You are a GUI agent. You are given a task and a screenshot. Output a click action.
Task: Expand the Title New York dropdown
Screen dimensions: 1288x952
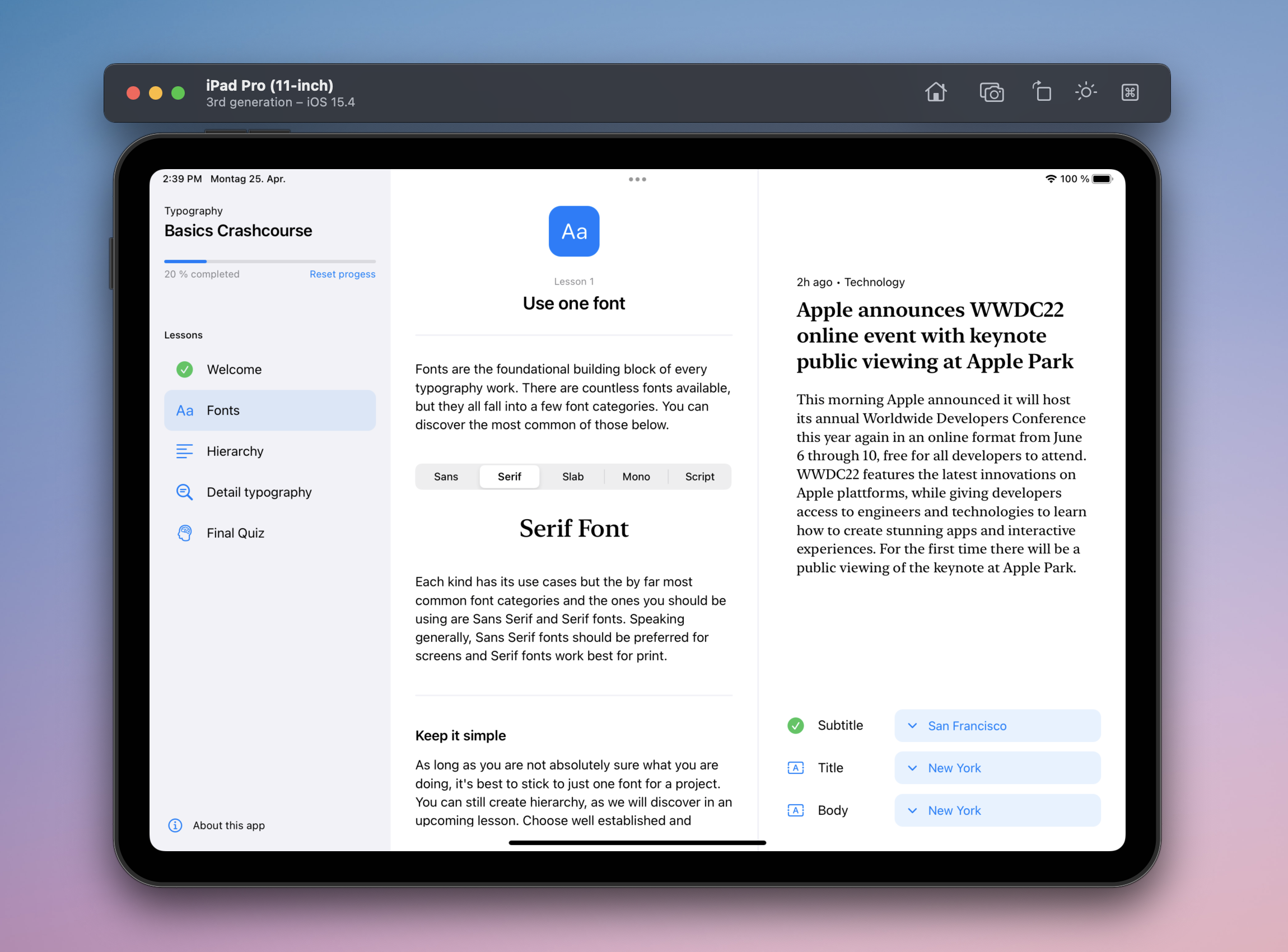click(x=996, y=768)
